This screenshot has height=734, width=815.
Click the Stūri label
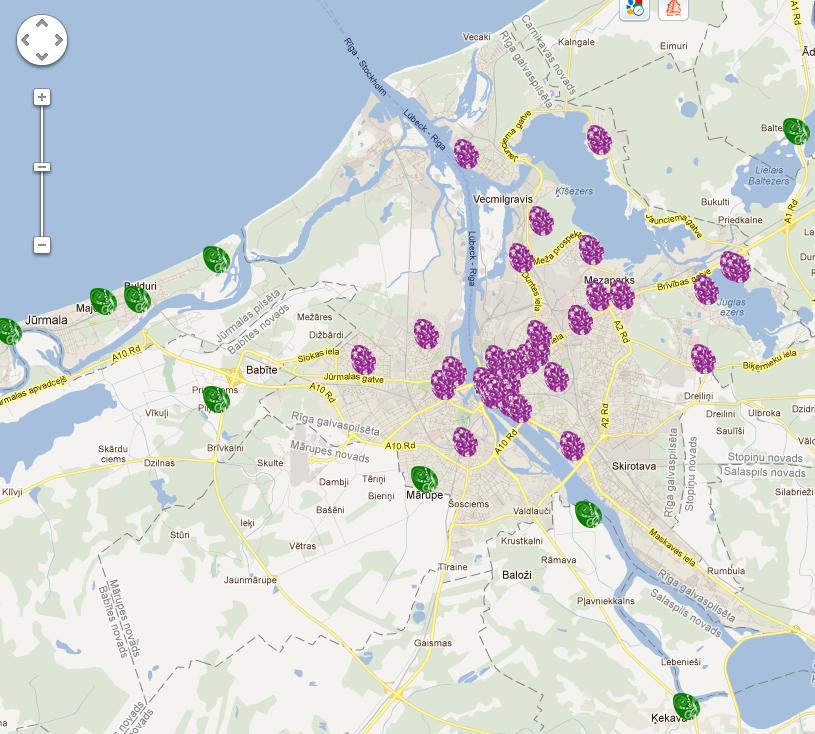point(180,534)
